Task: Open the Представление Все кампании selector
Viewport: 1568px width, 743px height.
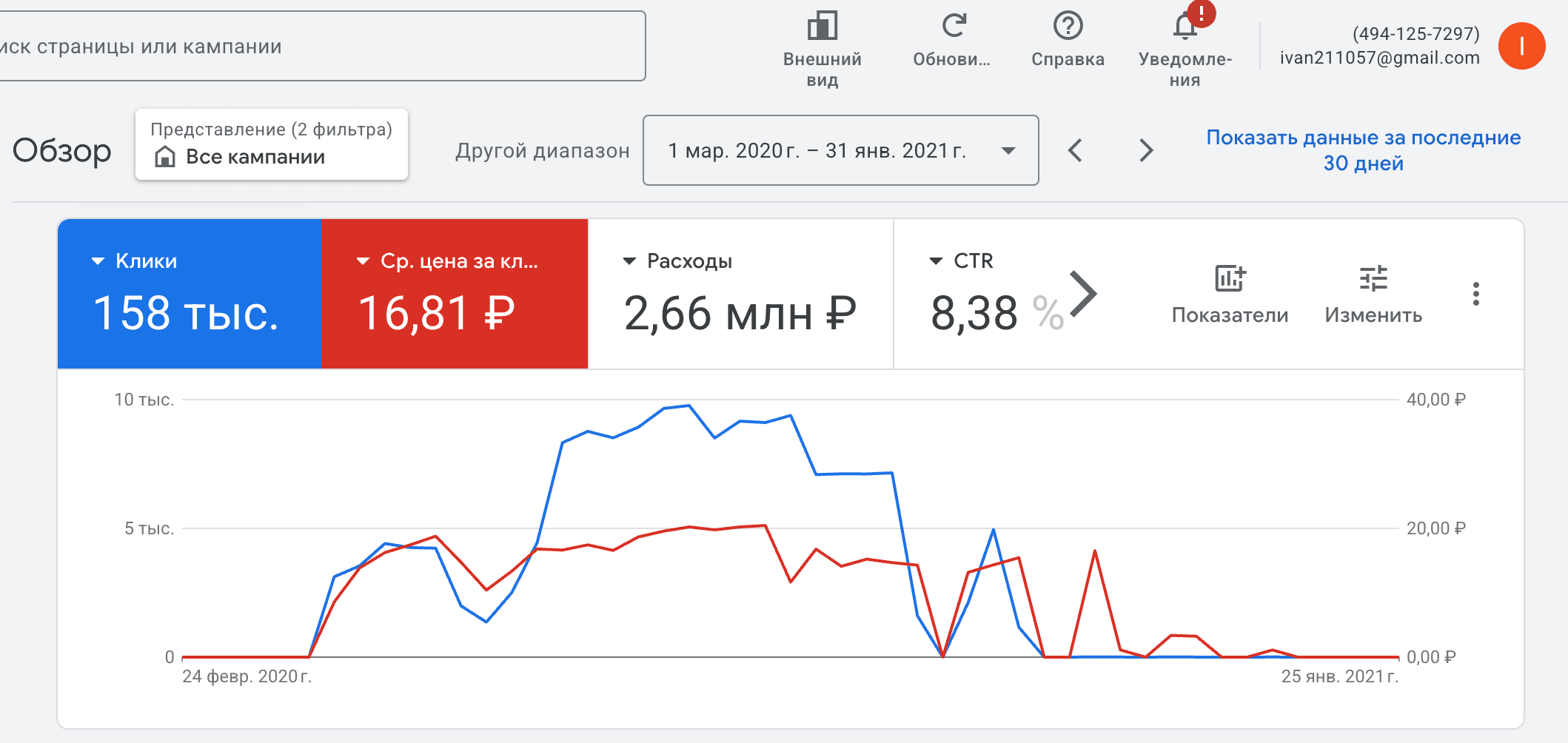Action: pos(272,144)
